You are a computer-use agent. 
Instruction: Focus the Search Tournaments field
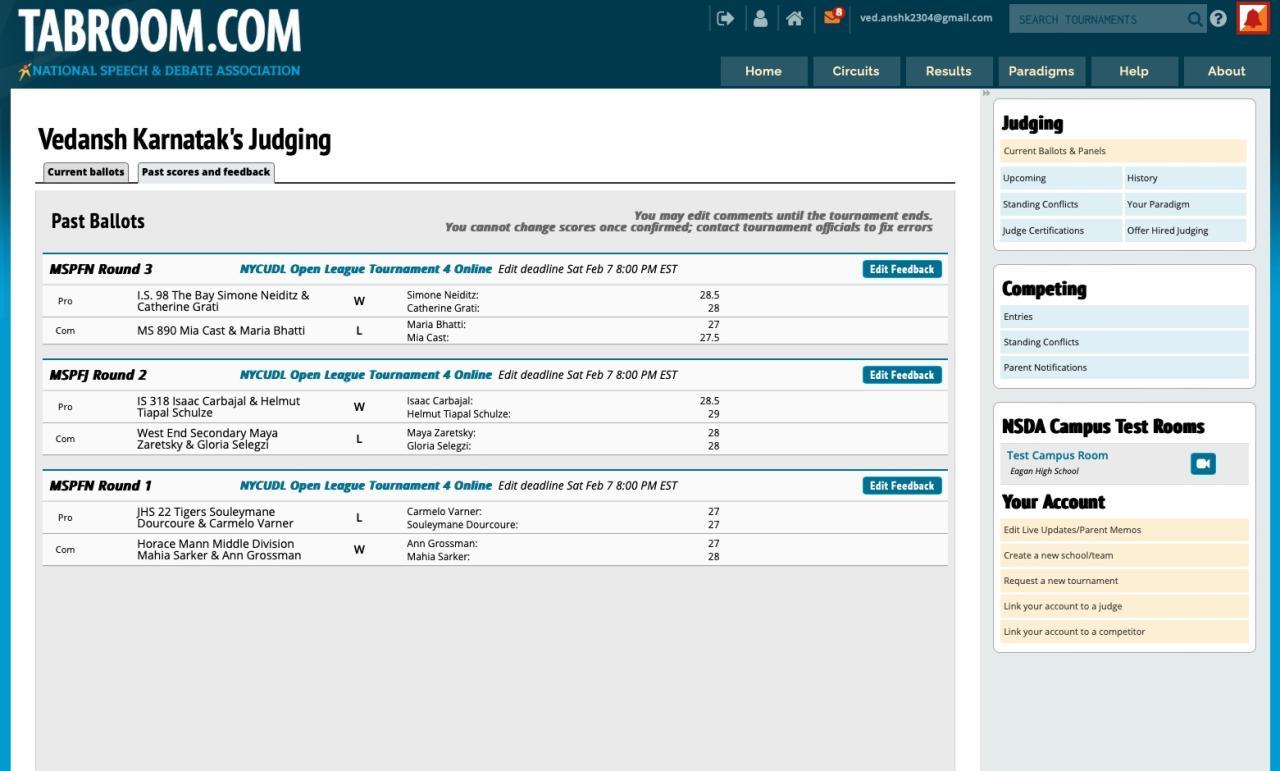click(1096, 19)
